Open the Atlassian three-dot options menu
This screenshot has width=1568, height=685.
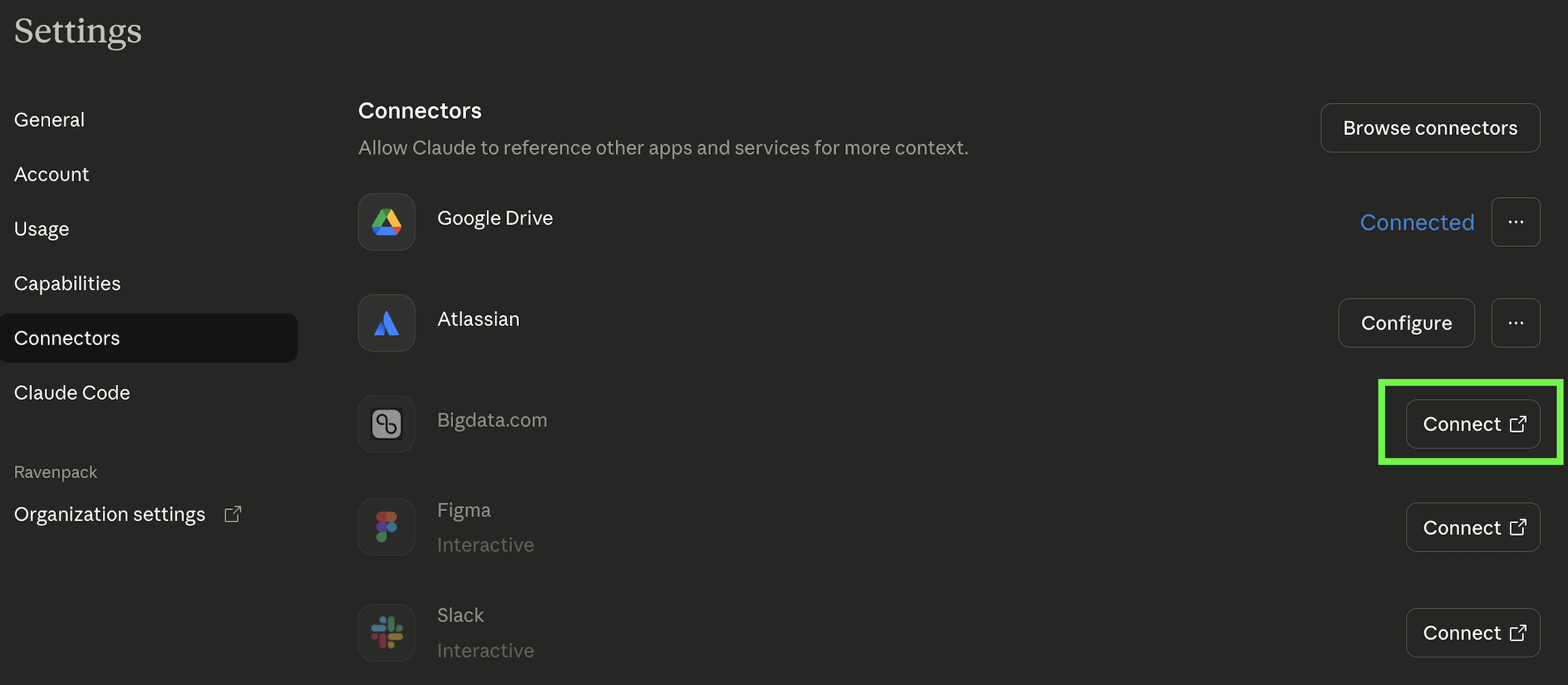pos(1516,323)
